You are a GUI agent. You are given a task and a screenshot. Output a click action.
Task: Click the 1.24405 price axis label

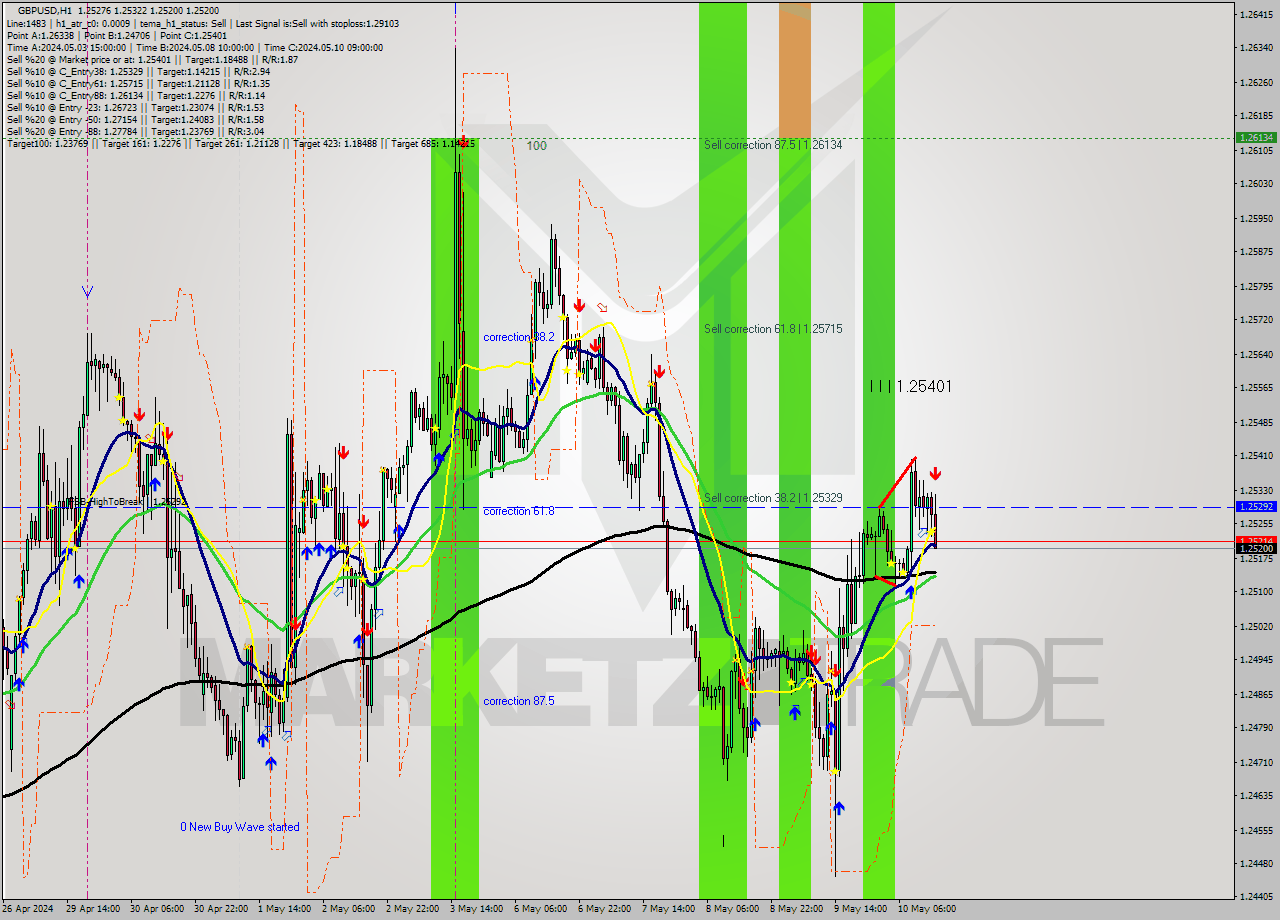pos(1256,897)
